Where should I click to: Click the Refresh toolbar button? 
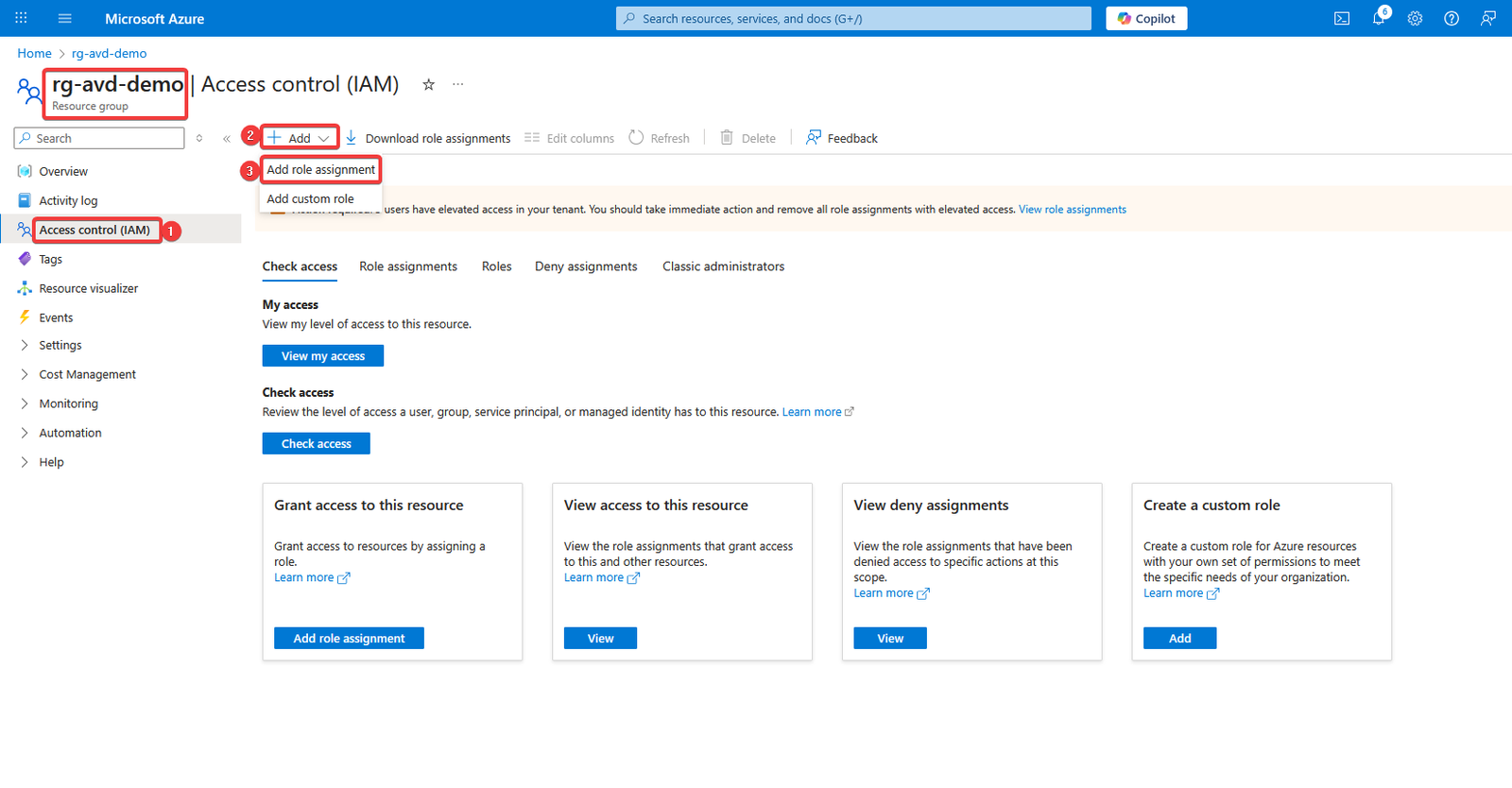660,138
